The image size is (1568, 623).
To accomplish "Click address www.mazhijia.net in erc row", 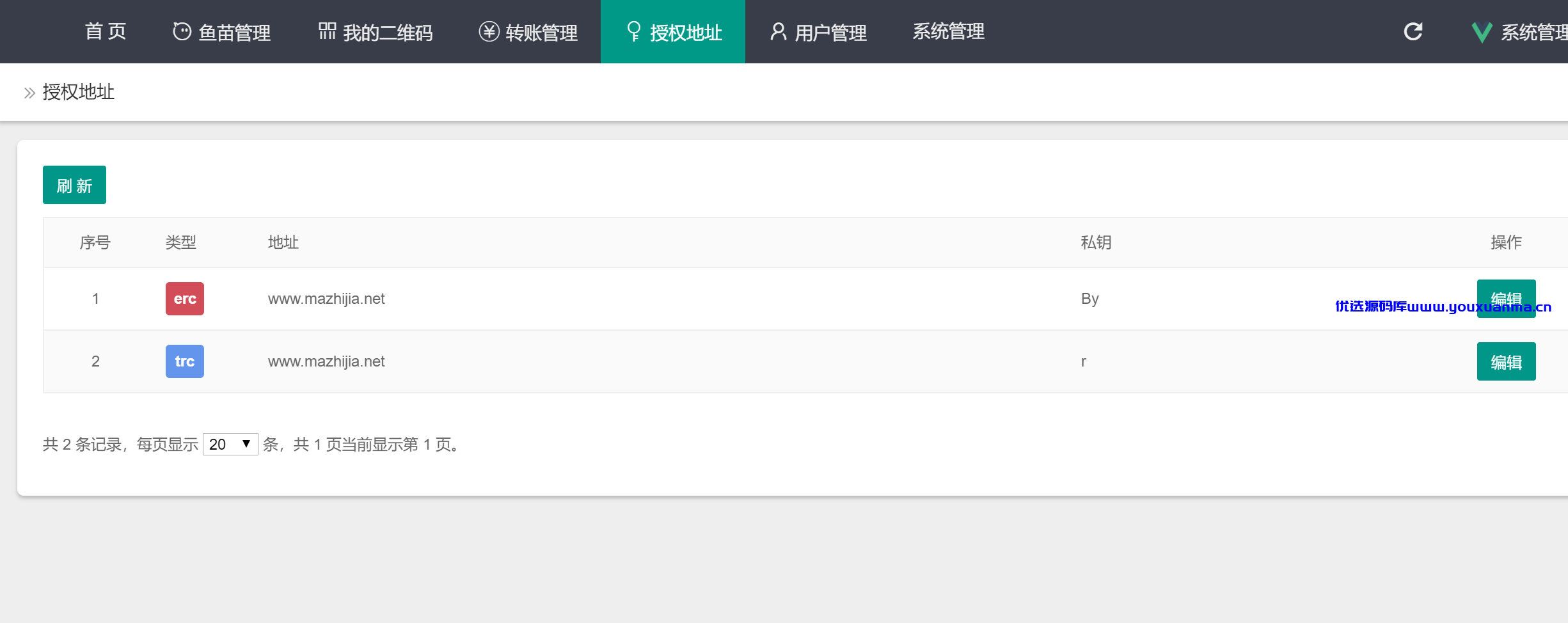I will (x=326, y=299).
